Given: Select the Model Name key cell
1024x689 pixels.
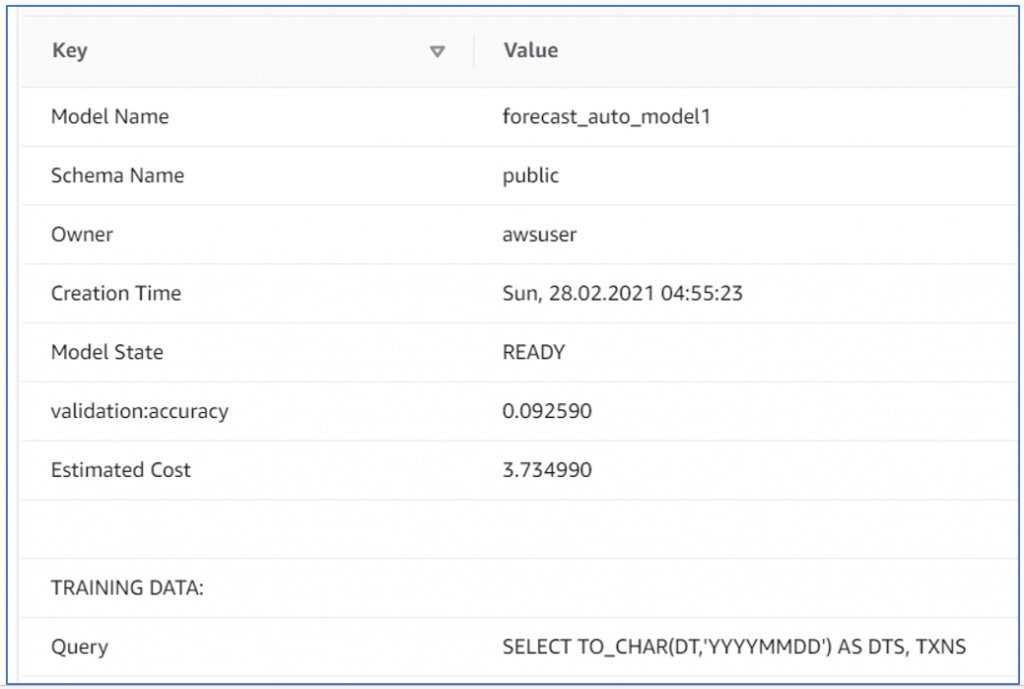Looking at the screenshot, I should click(110, 116).
